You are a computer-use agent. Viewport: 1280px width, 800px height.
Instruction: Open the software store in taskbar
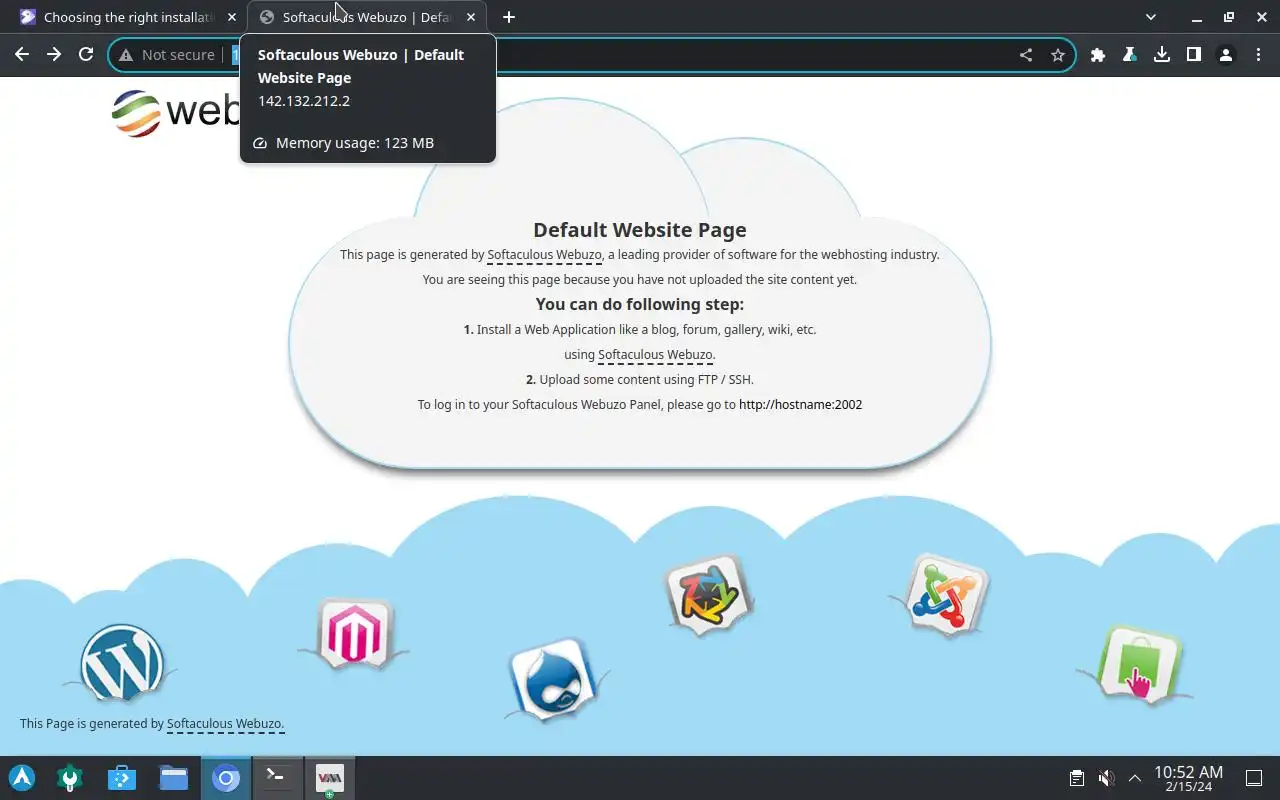click(x=122, y=778)
